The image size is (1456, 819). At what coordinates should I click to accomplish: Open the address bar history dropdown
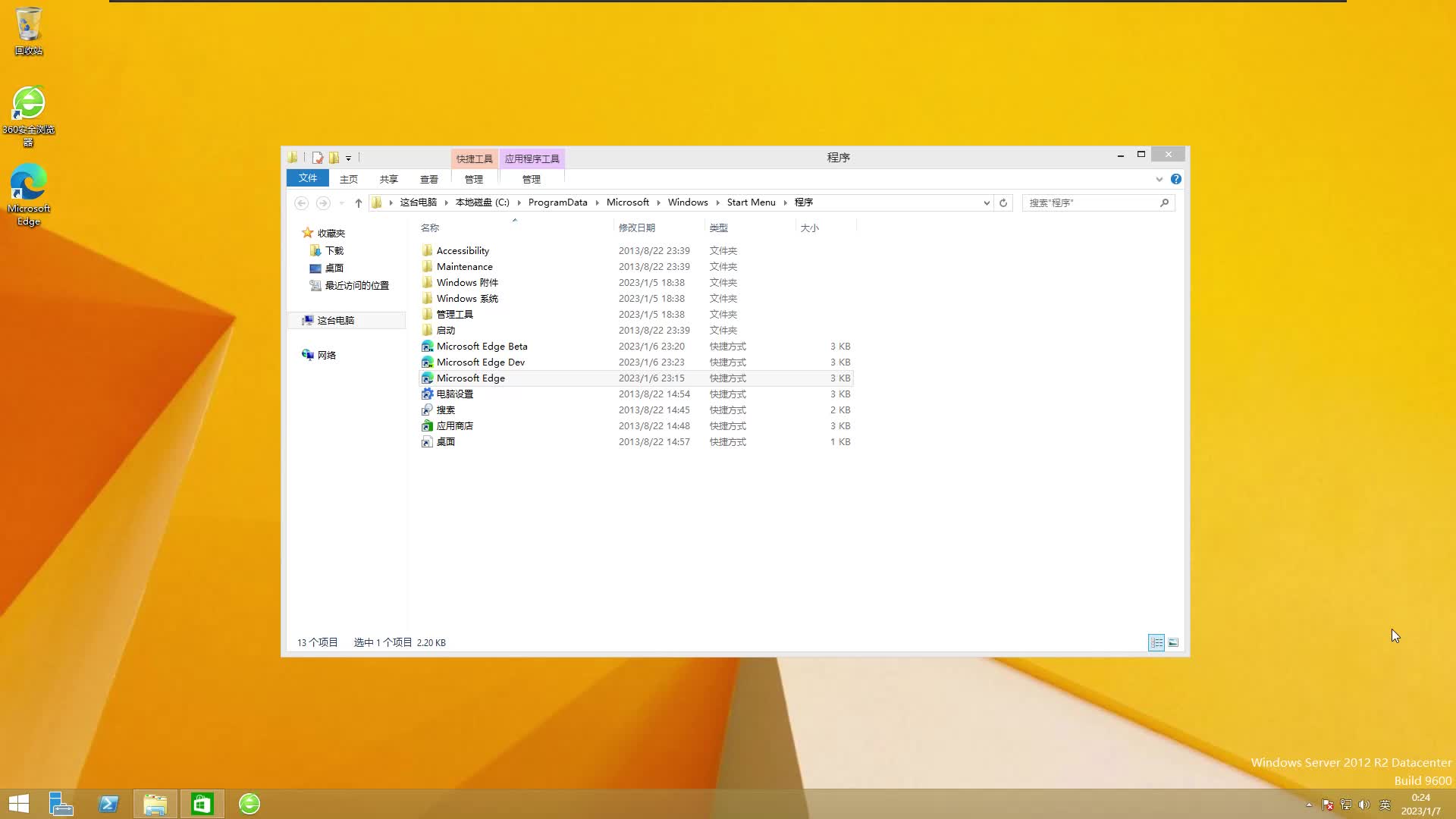(x=986, y=202)
